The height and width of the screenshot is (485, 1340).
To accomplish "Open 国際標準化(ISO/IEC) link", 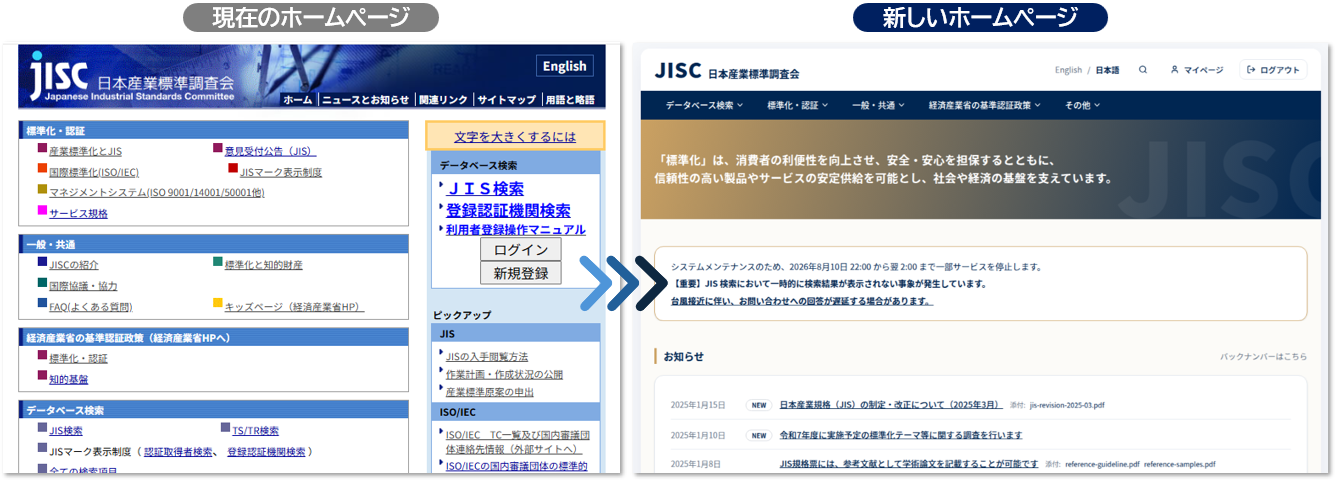I will click(94, 172).
